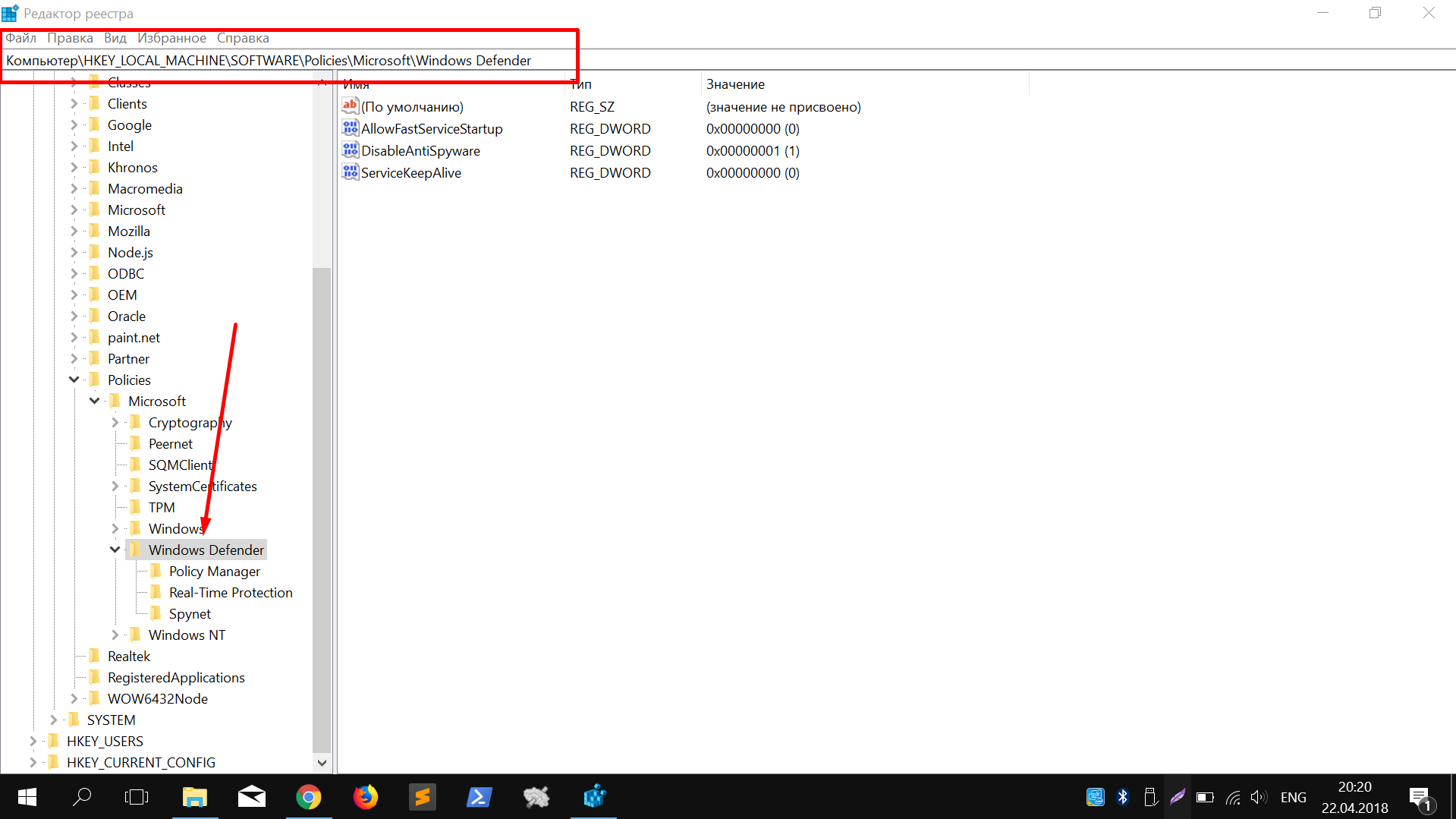Switch to Google Chrome on taskbar
Screen dimensions: 1456x819
click(309, 797)
